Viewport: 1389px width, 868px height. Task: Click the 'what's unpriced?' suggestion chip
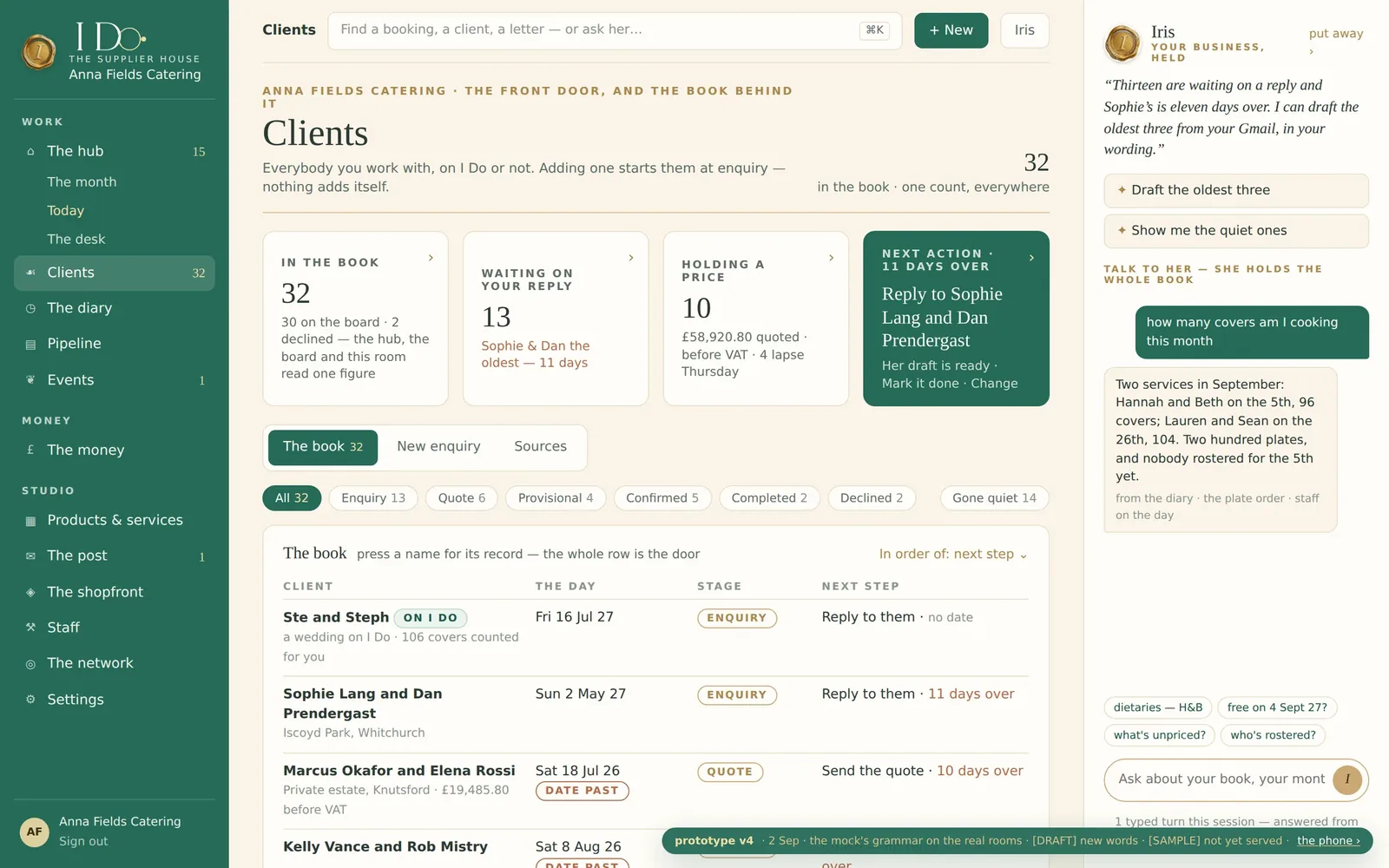(x=1160, y=735)
